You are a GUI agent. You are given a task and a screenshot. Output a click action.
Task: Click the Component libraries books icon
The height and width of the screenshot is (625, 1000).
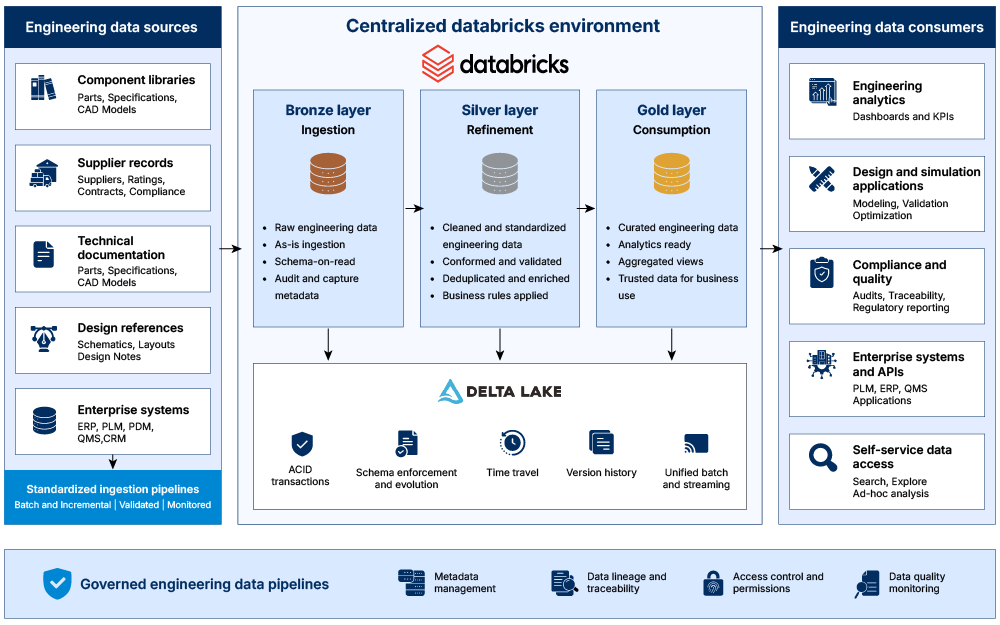43,88
